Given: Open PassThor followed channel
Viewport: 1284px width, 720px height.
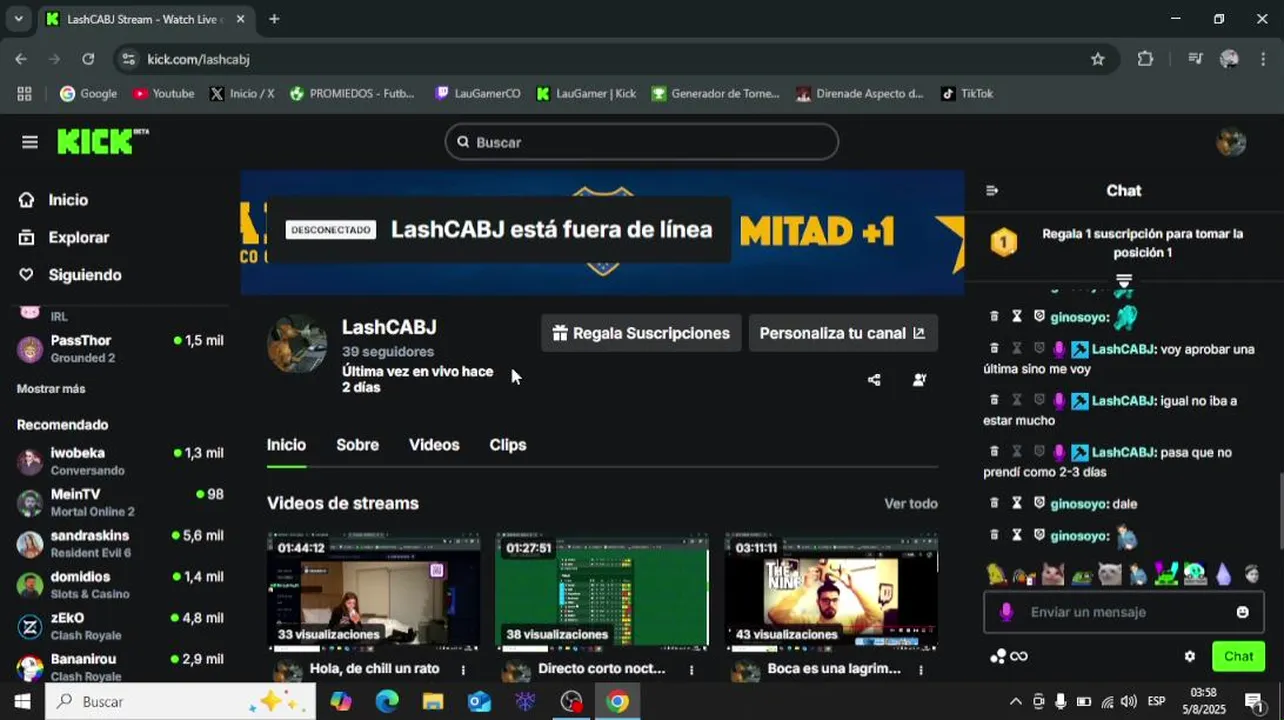Looking at the screenshot, I should [120, 349].
